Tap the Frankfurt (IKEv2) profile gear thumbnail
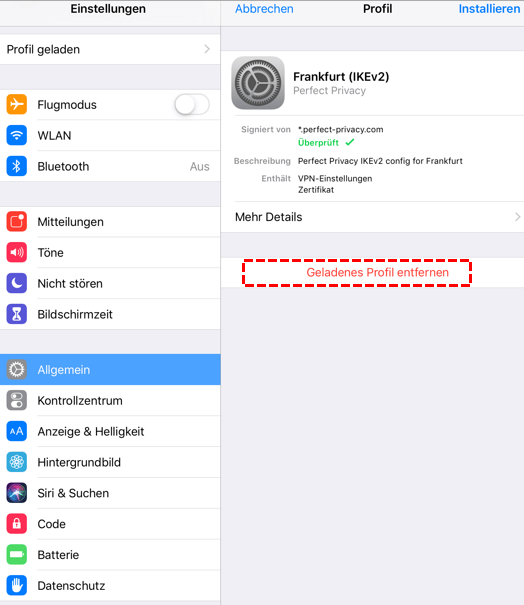The image size is (524, 605). point(258,83)
